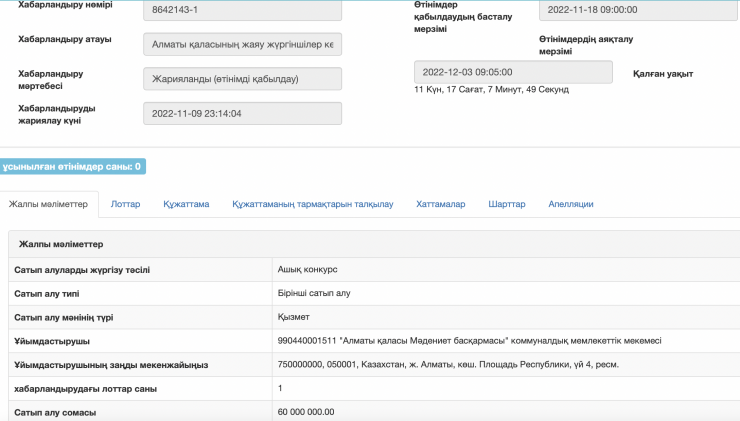Click the Жалпы мәліметтер panel heading
Image resolution: width=740 pixels, height=421 pixels.
(x=62, y=244)
